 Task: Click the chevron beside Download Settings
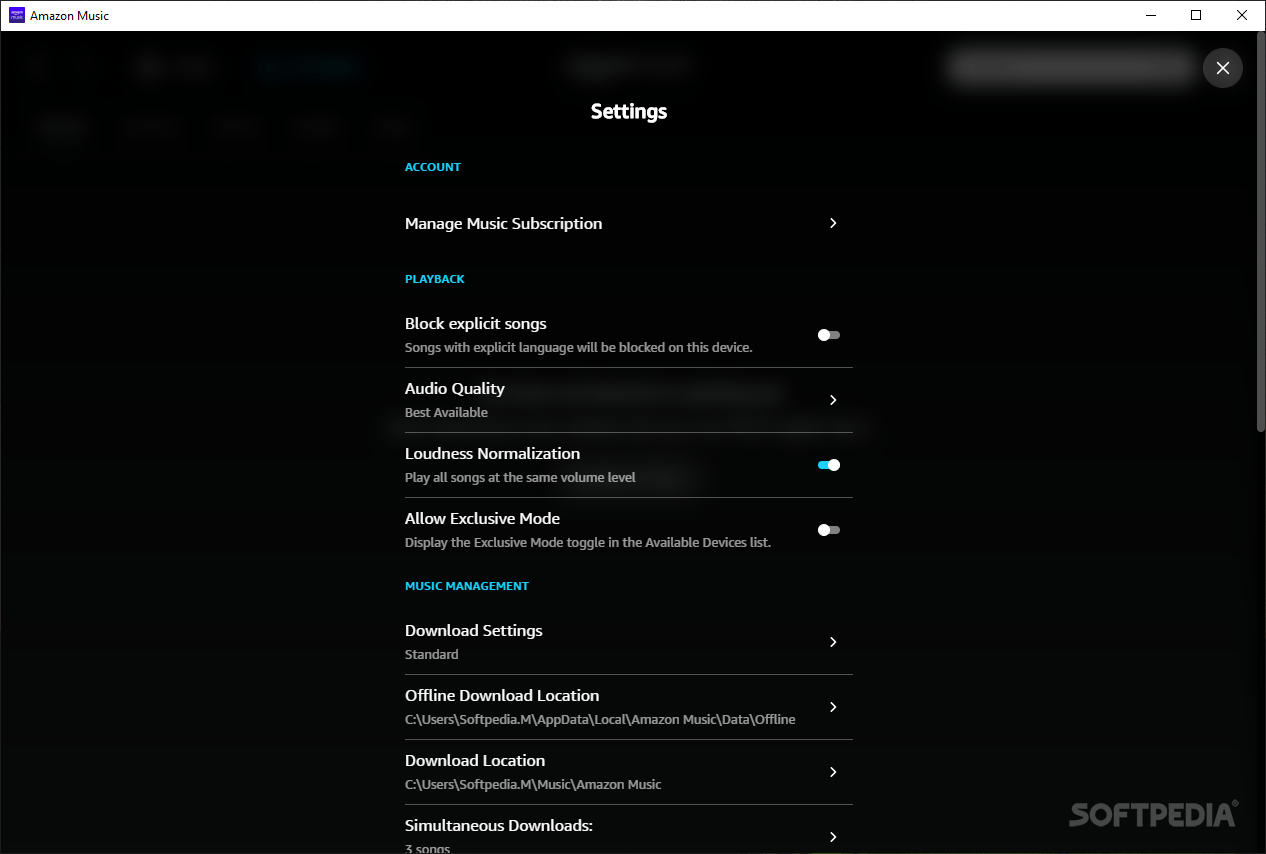coord(833,642)
